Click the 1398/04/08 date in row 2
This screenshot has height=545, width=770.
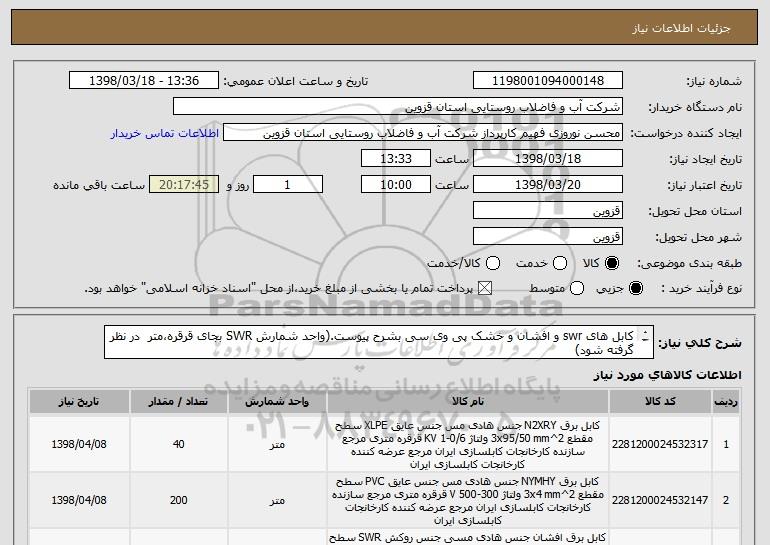coord(79,500)
